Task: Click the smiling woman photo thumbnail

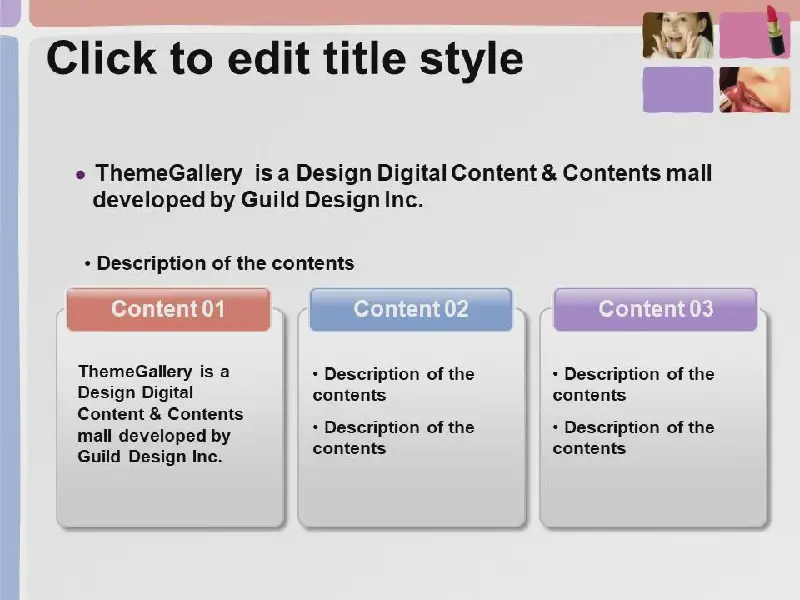Action: pos(678,35)
